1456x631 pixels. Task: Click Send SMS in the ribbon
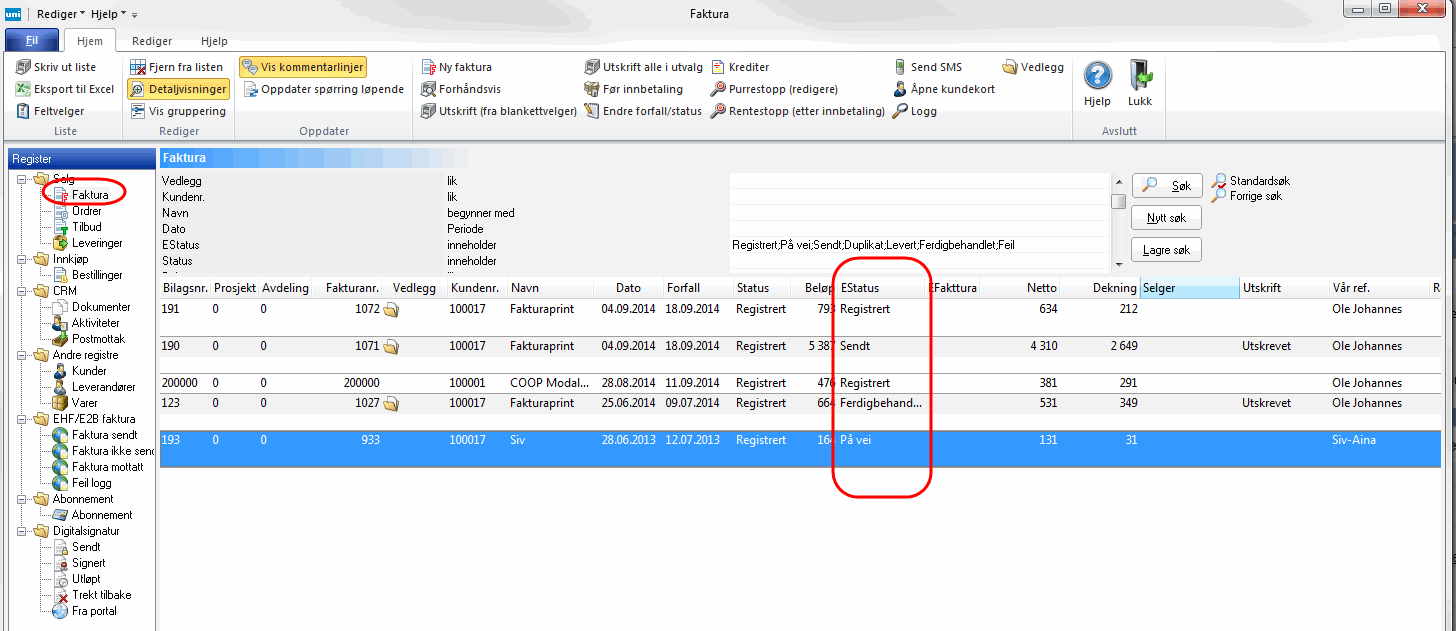coord(901,67)
